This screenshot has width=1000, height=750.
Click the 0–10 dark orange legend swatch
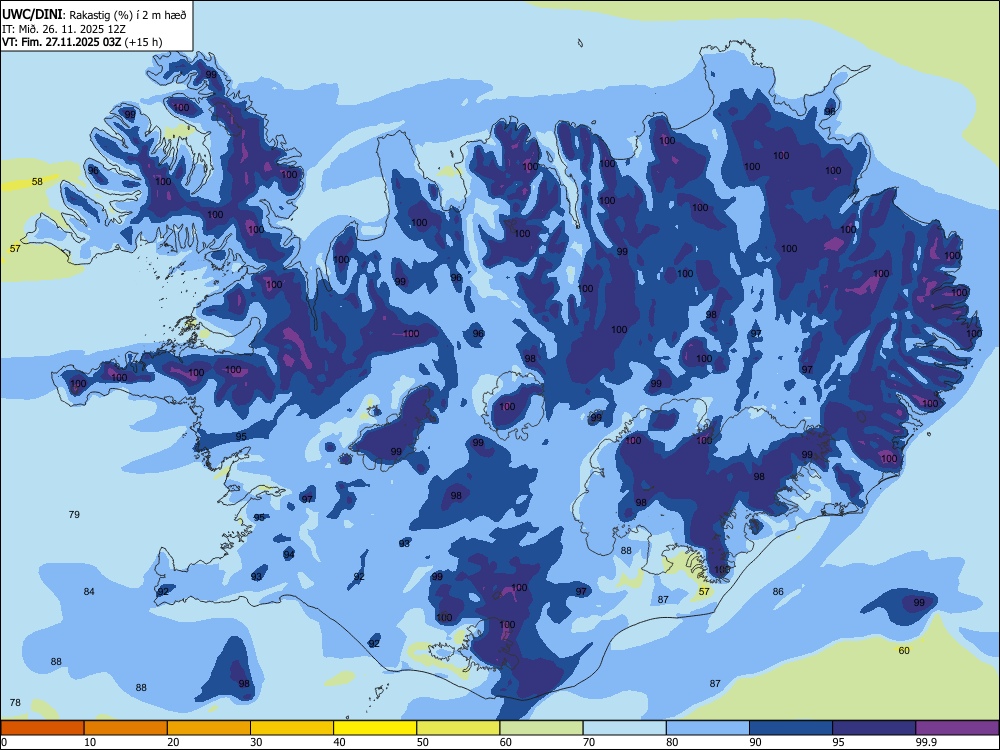tap(42, 728)
